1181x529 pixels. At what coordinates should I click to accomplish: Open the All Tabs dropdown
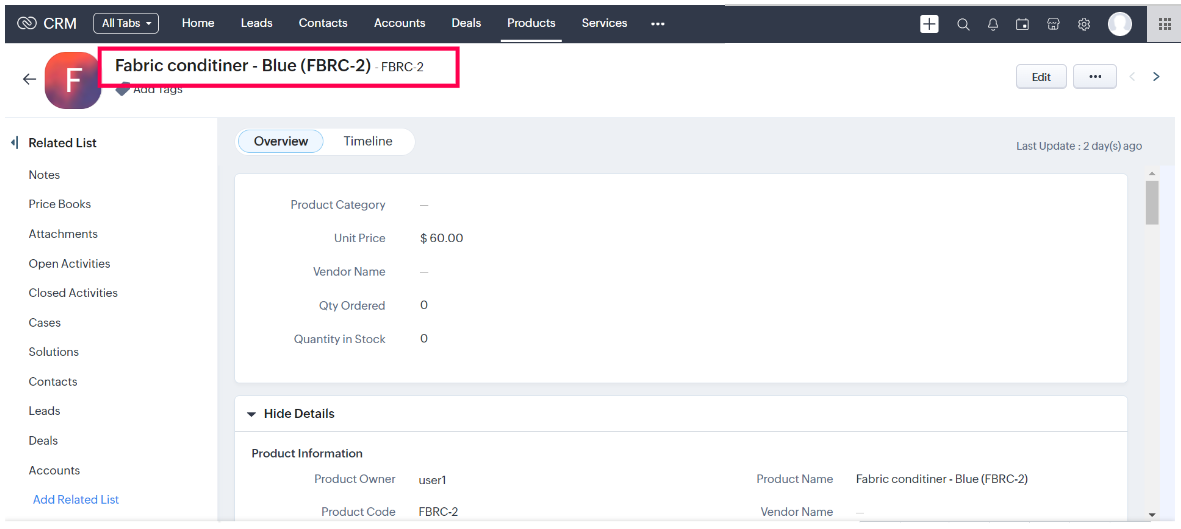[126, 23]
